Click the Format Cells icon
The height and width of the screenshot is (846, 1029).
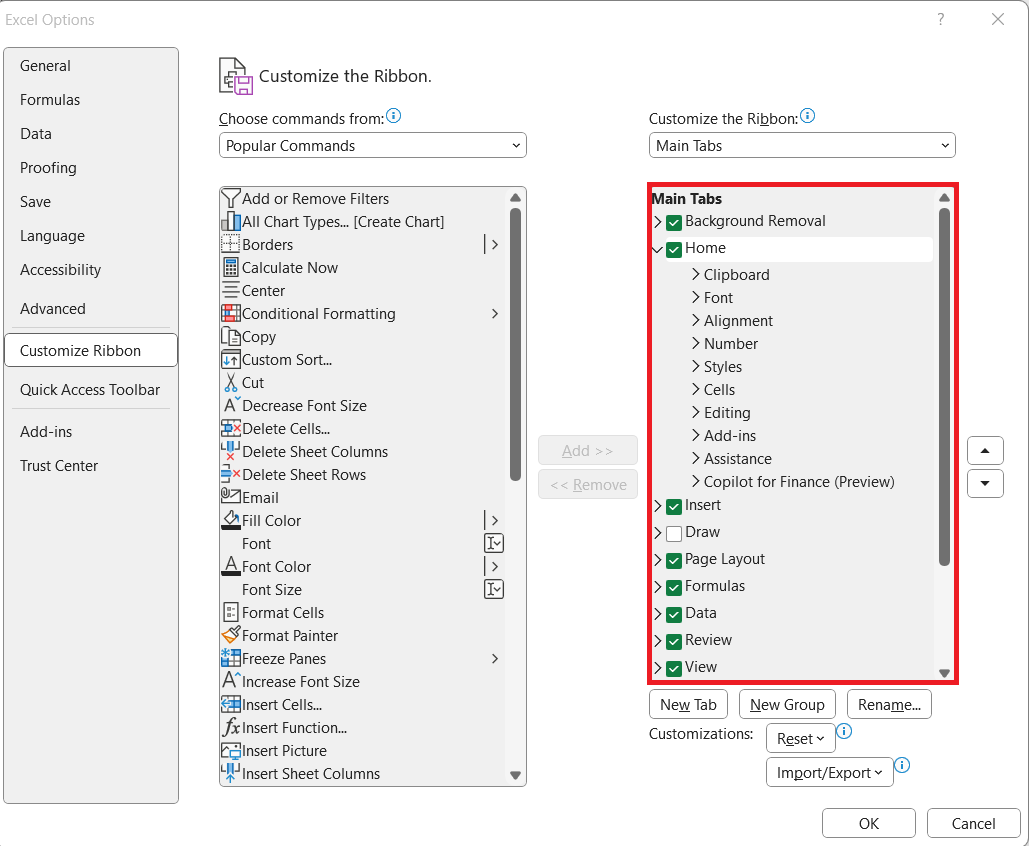coord(230,612)
